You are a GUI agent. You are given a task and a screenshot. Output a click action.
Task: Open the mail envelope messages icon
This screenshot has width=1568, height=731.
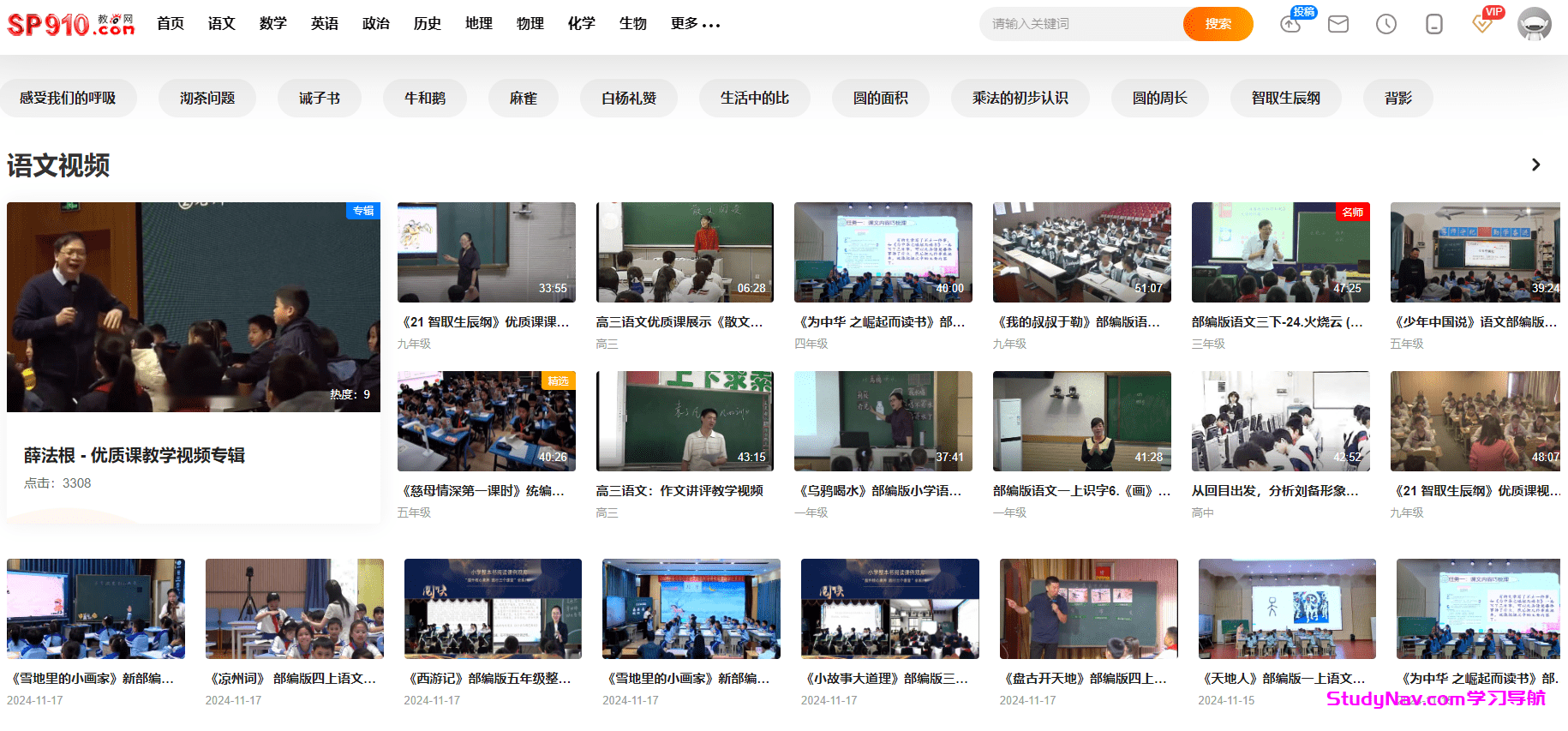coord(1338,24)
